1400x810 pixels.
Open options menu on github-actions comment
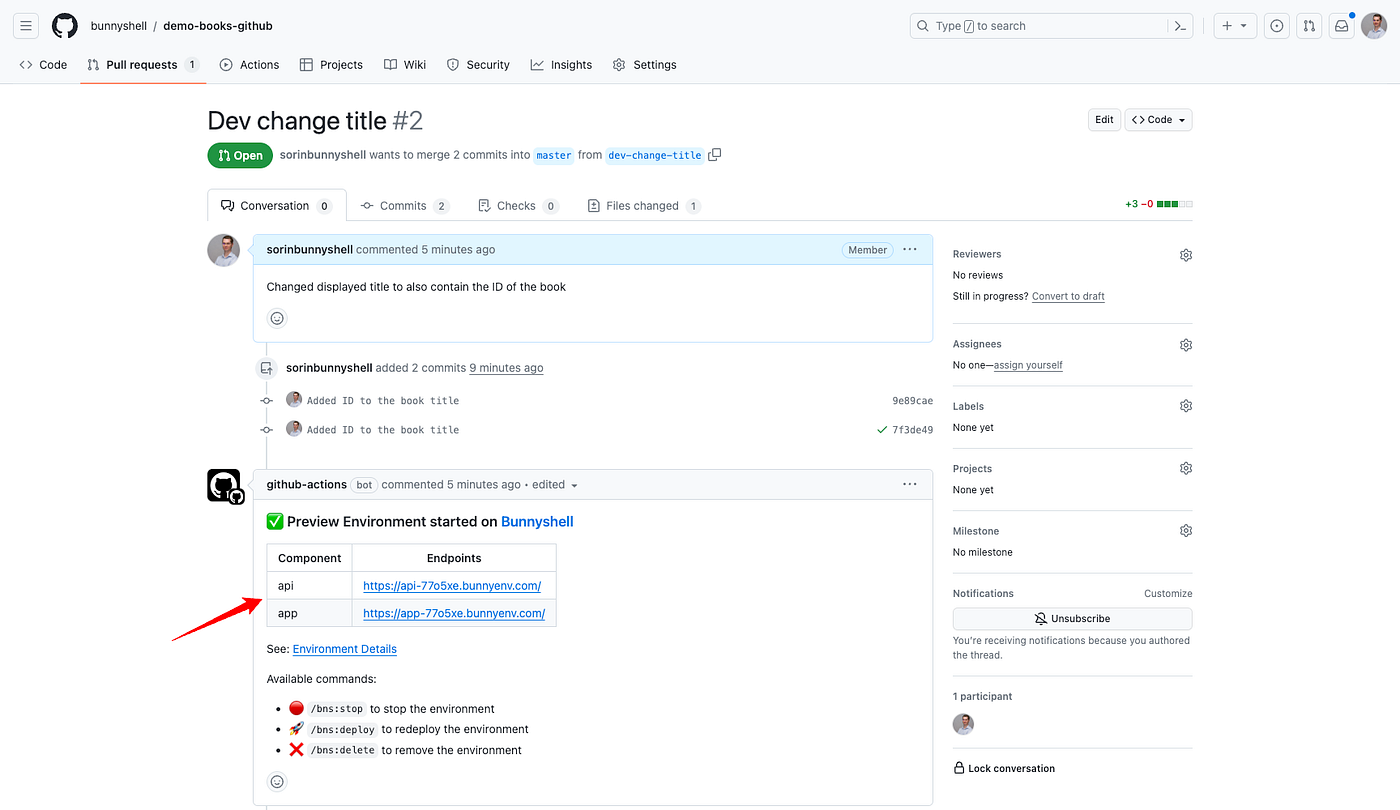(x=909, y=484)
